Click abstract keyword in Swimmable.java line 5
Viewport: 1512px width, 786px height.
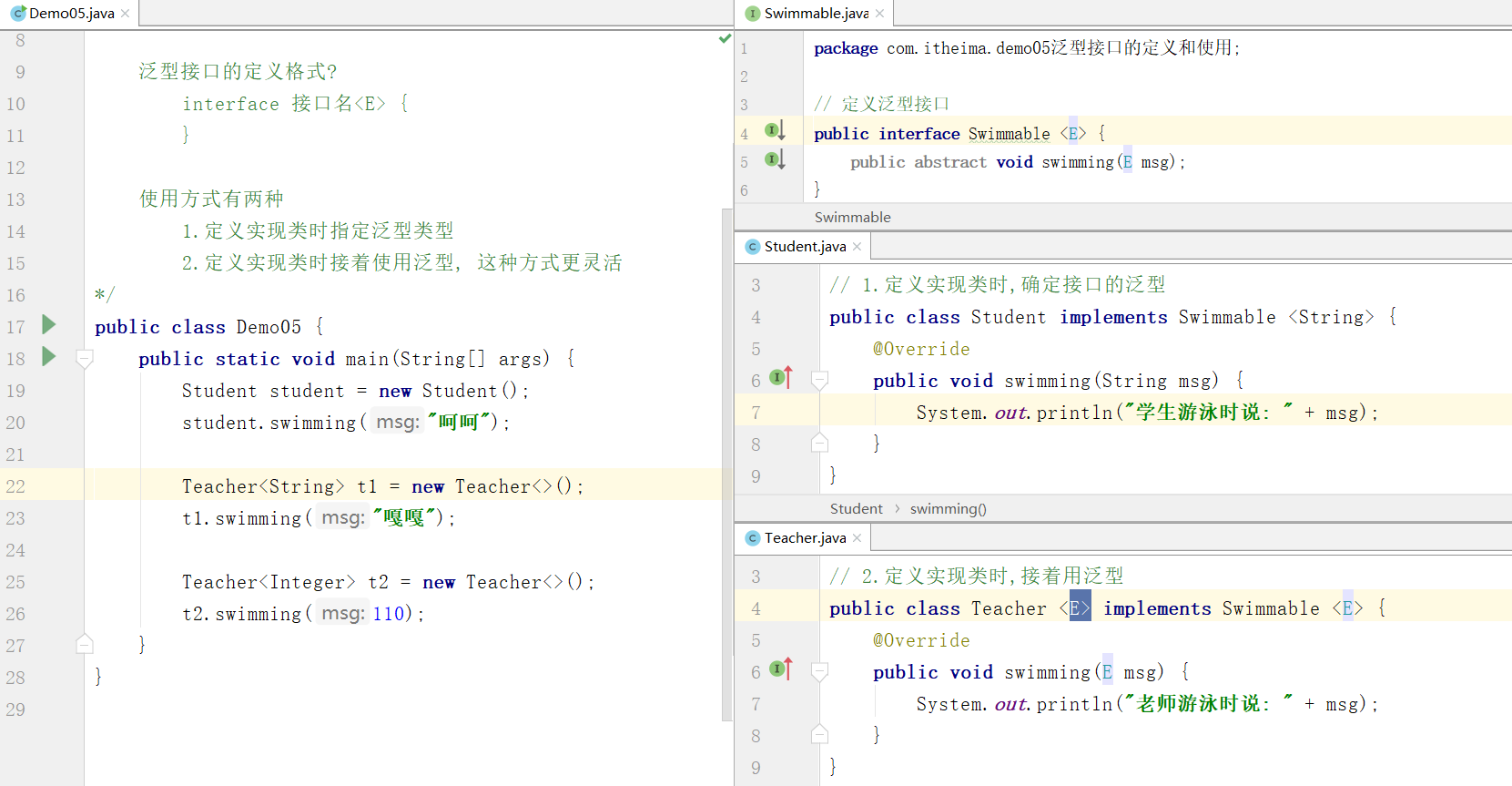(950, 162)
